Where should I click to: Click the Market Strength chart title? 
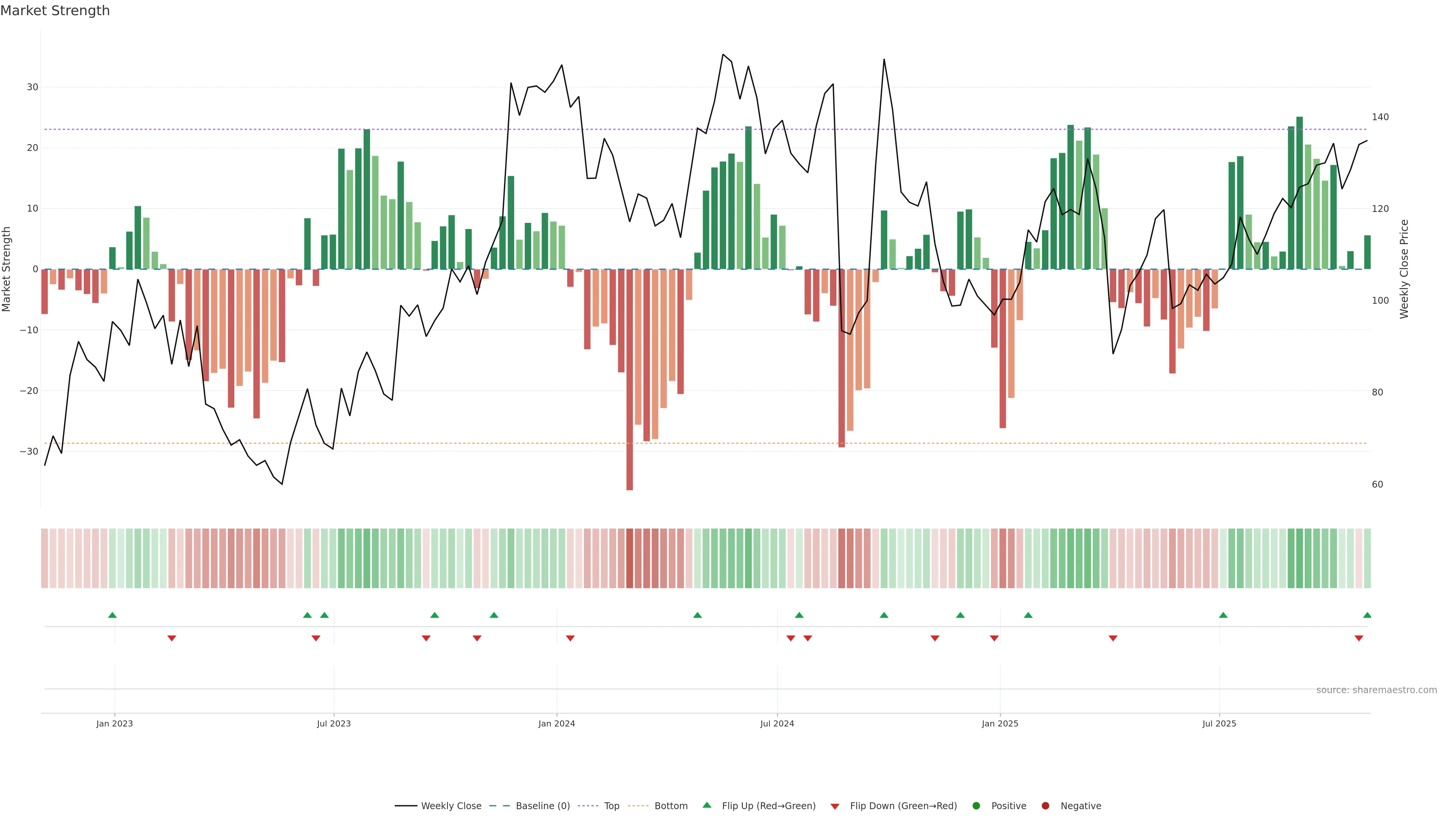pyautogui.click(x=55, y=11)
